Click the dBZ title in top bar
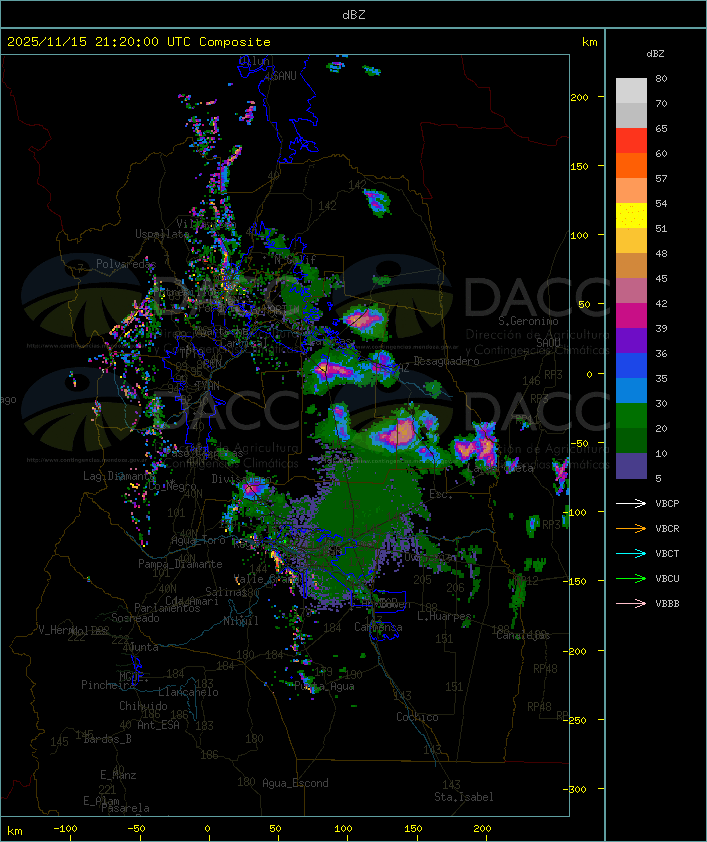This screenshot has width=707, height=842. click(x=354, y=14)
